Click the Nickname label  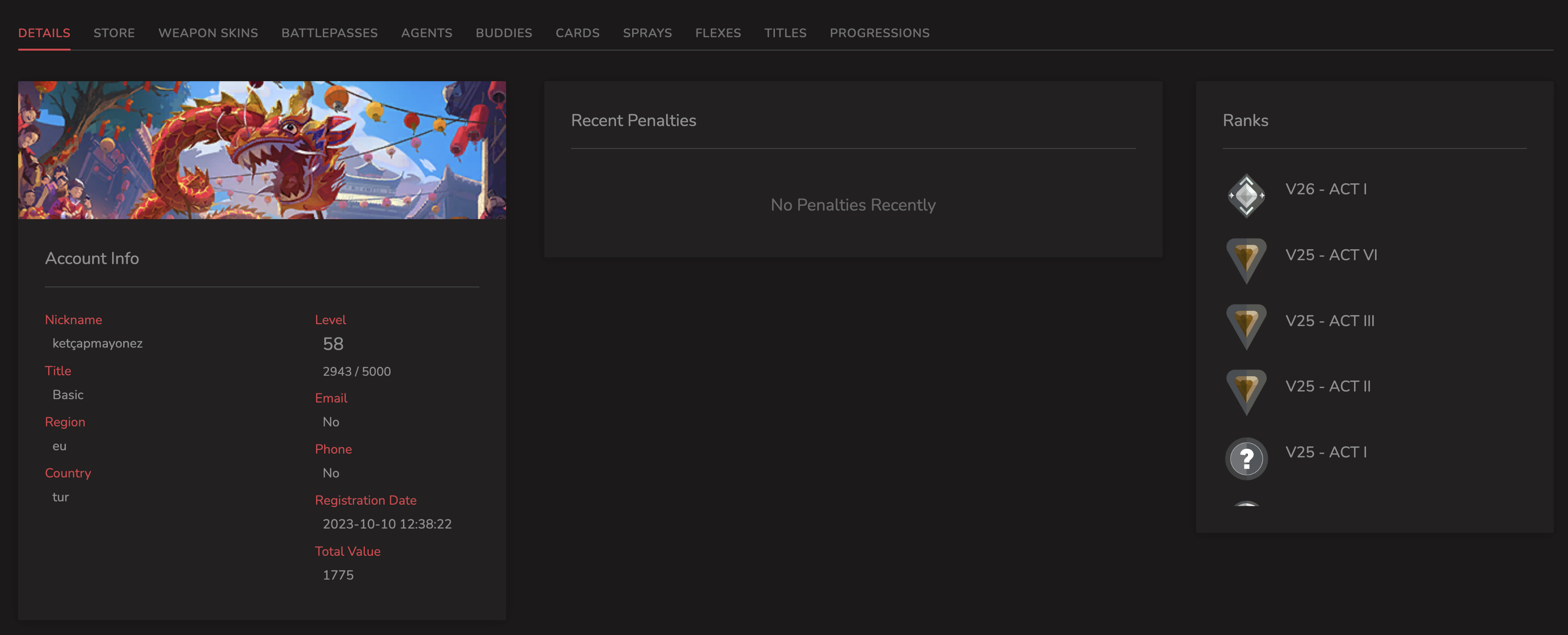[x=73, y=319]
